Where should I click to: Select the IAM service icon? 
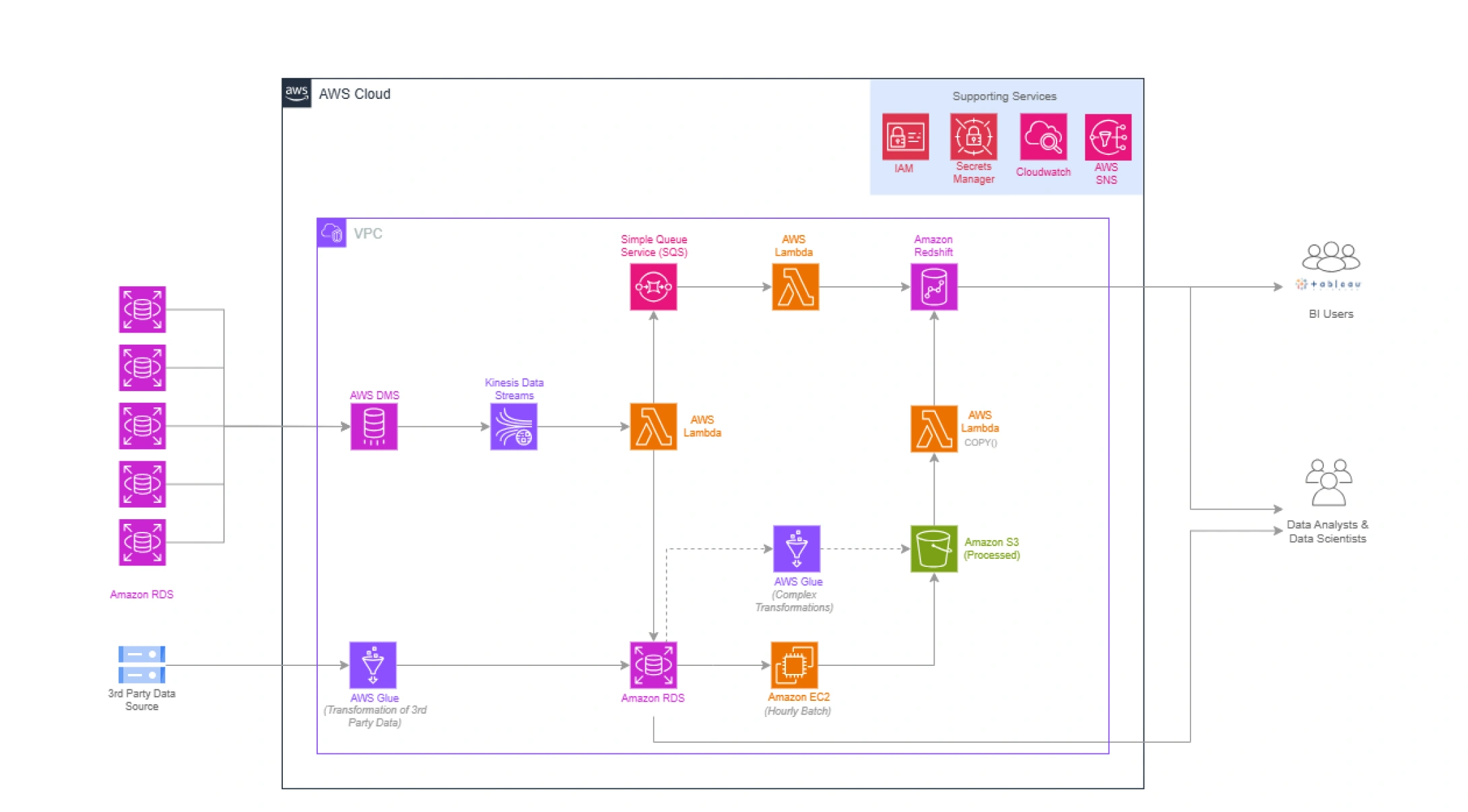[905, 137]
